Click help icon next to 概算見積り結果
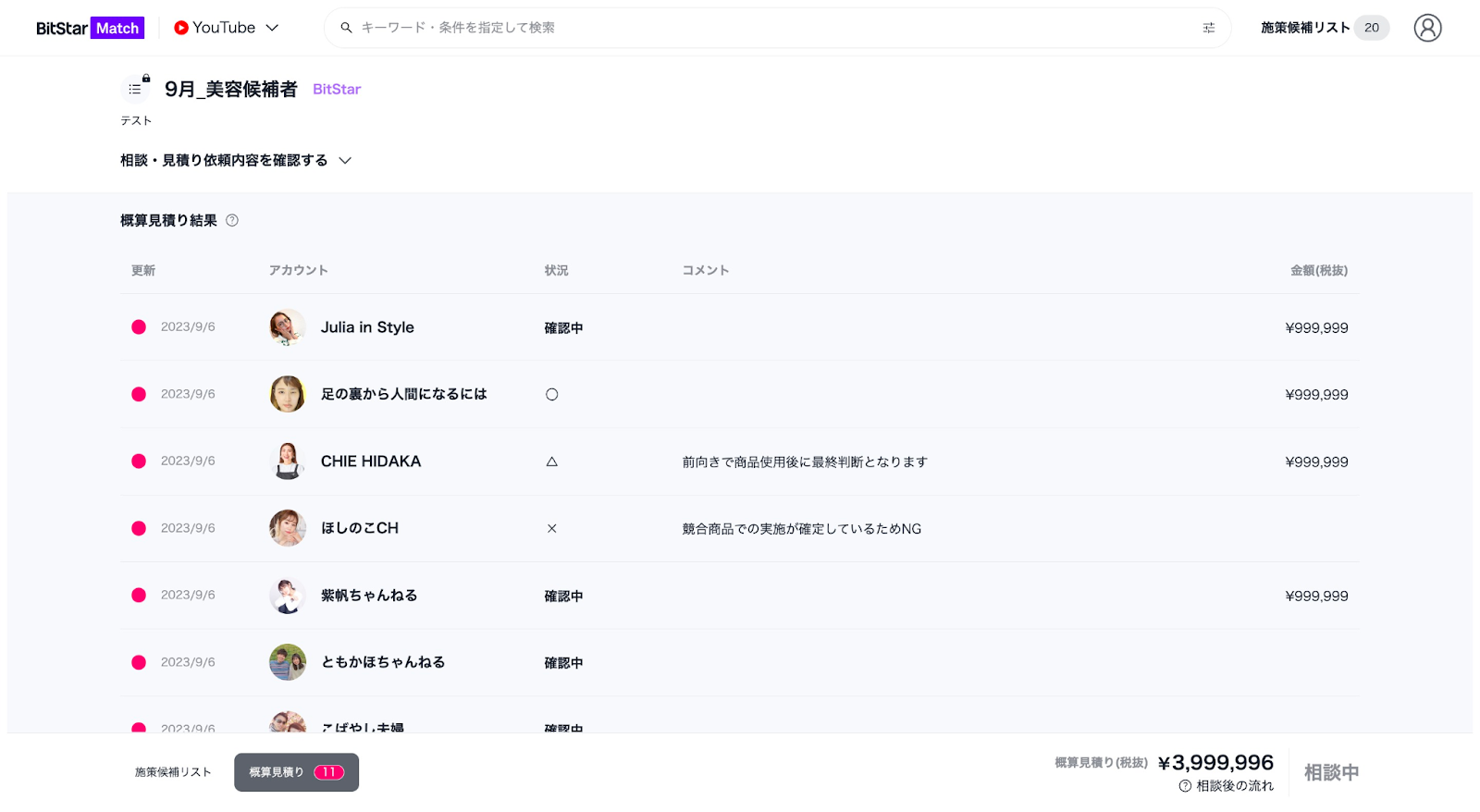The width and height of the screenshot is (1480, 812). coord(232,220)
